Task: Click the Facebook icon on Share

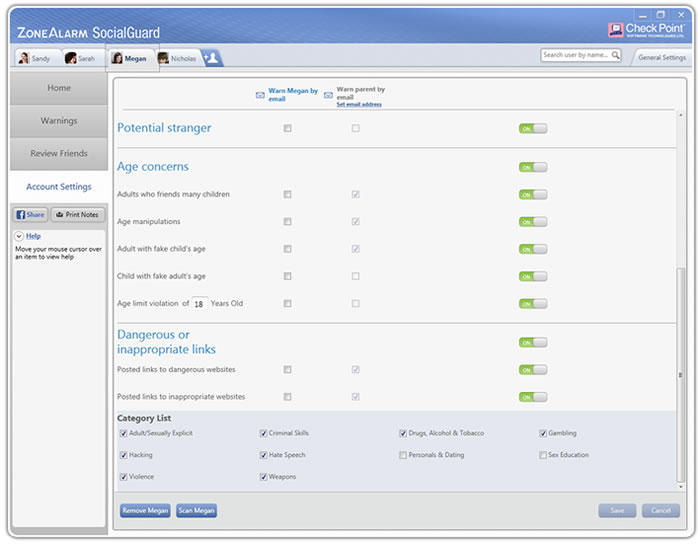Action: tap(21, 215)
